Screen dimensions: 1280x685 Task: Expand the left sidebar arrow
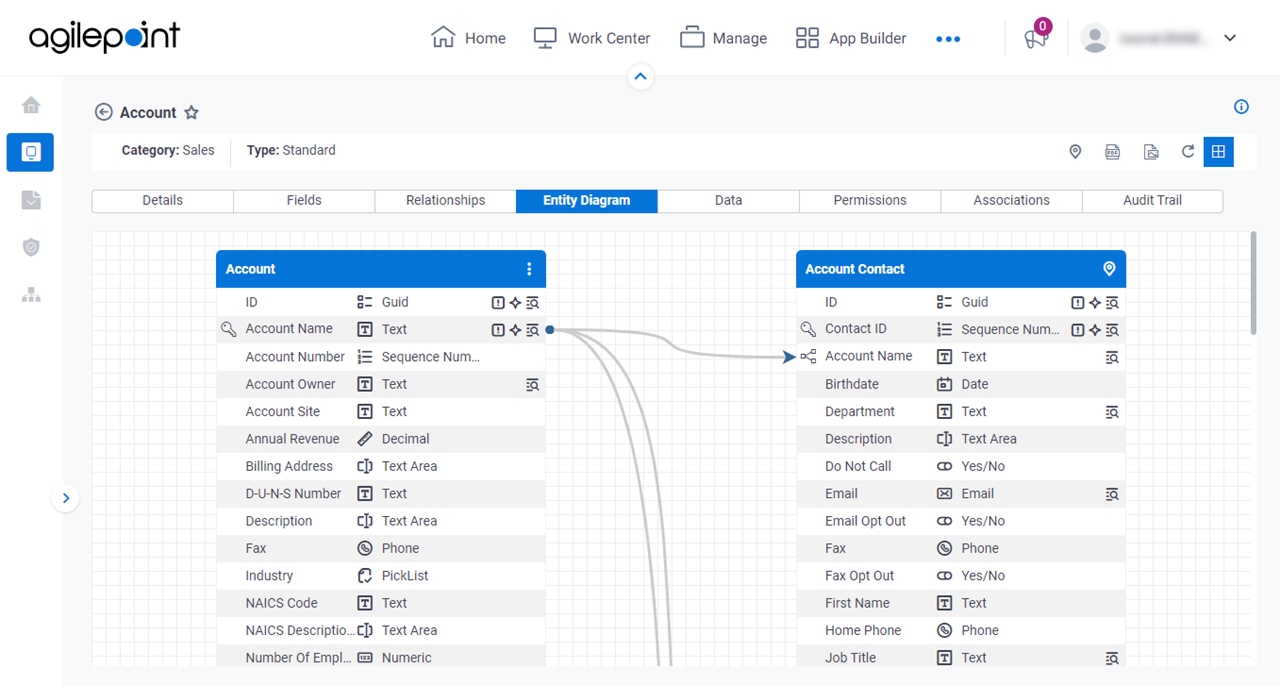point(65,498)
